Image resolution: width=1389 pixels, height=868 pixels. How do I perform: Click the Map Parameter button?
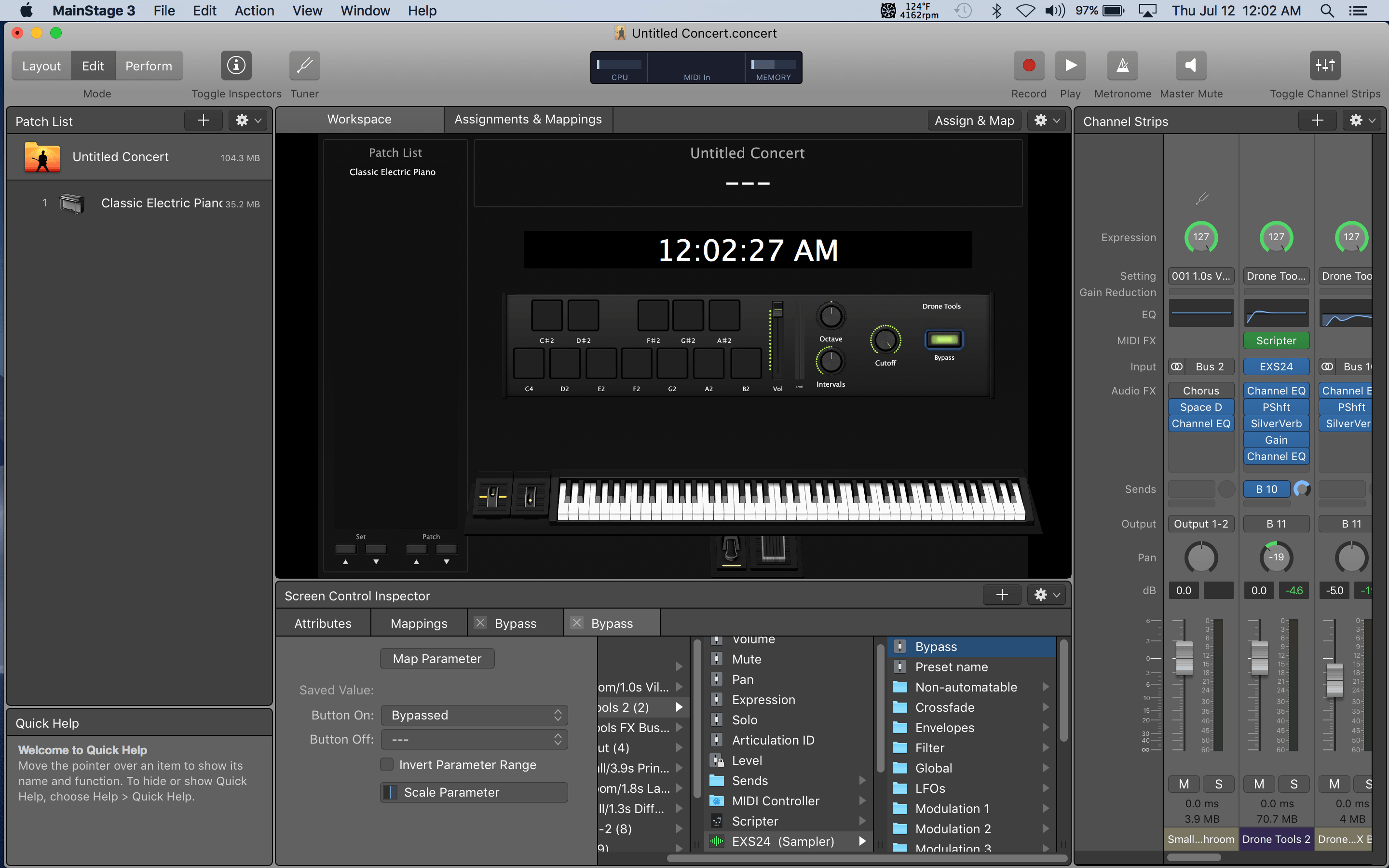point(437,658)
